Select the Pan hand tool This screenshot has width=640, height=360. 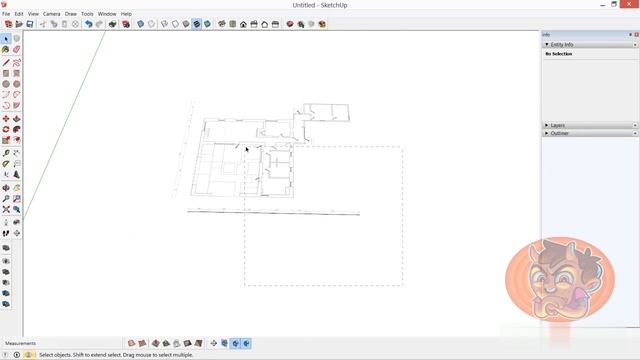point(16,188)
